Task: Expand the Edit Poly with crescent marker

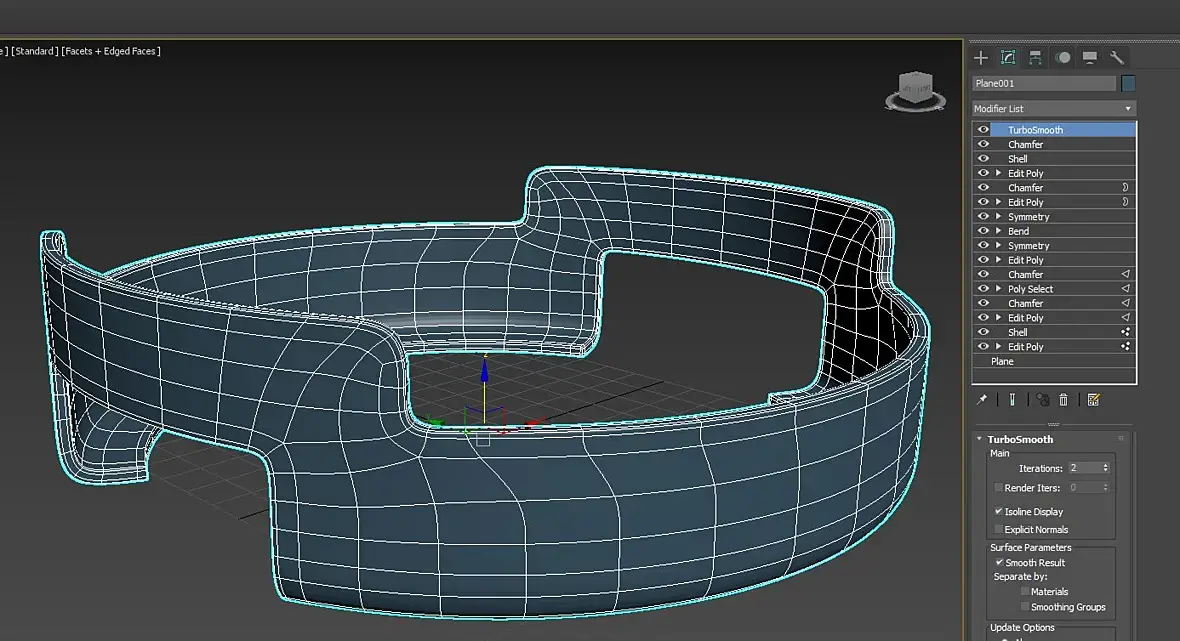Action: (999, 202)
